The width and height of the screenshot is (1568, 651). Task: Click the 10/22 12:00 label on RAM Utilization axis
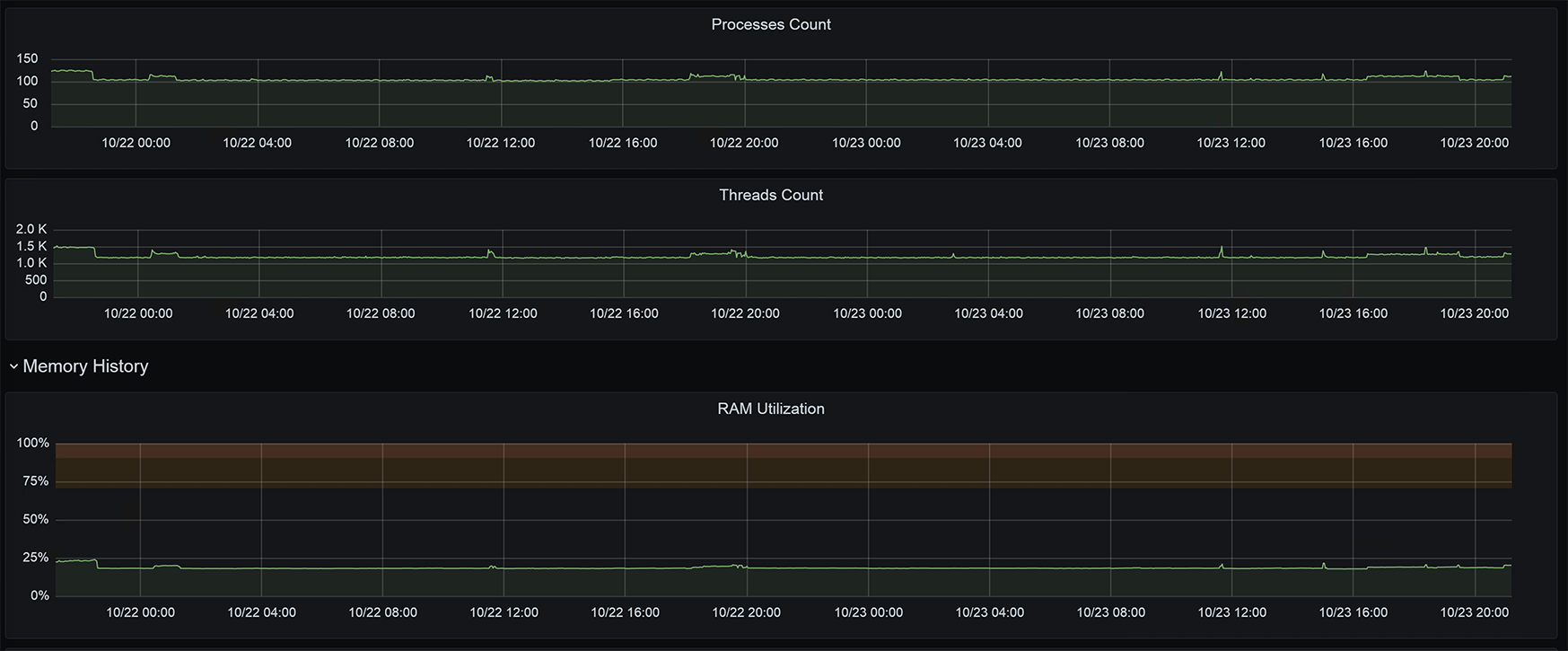pyautogui.click(x=504, y=612)
